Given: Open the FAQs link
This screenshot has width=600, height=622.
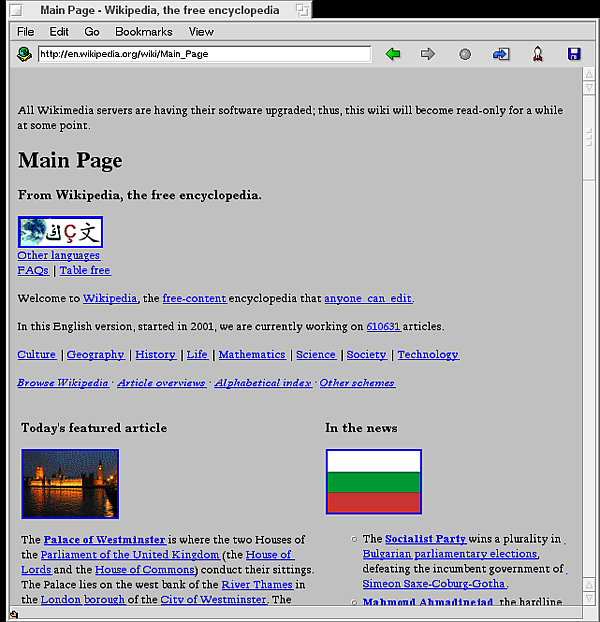Looking at the screenshot, I should tap(33, 271).
